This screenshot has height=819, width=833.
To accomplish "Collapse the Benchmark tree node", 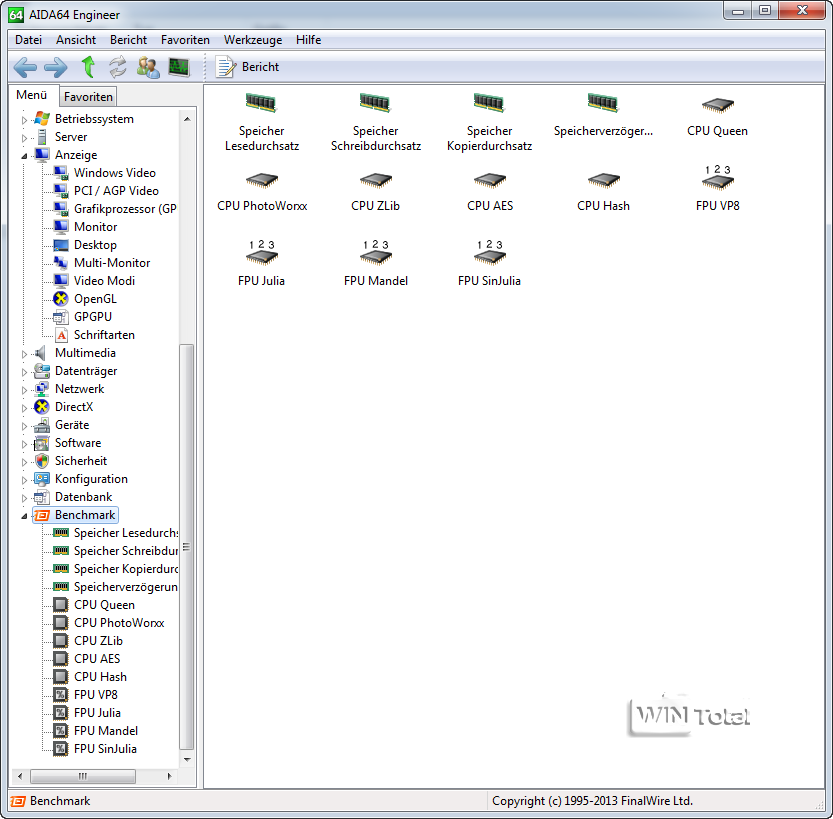I will click(x=24, y=516).
